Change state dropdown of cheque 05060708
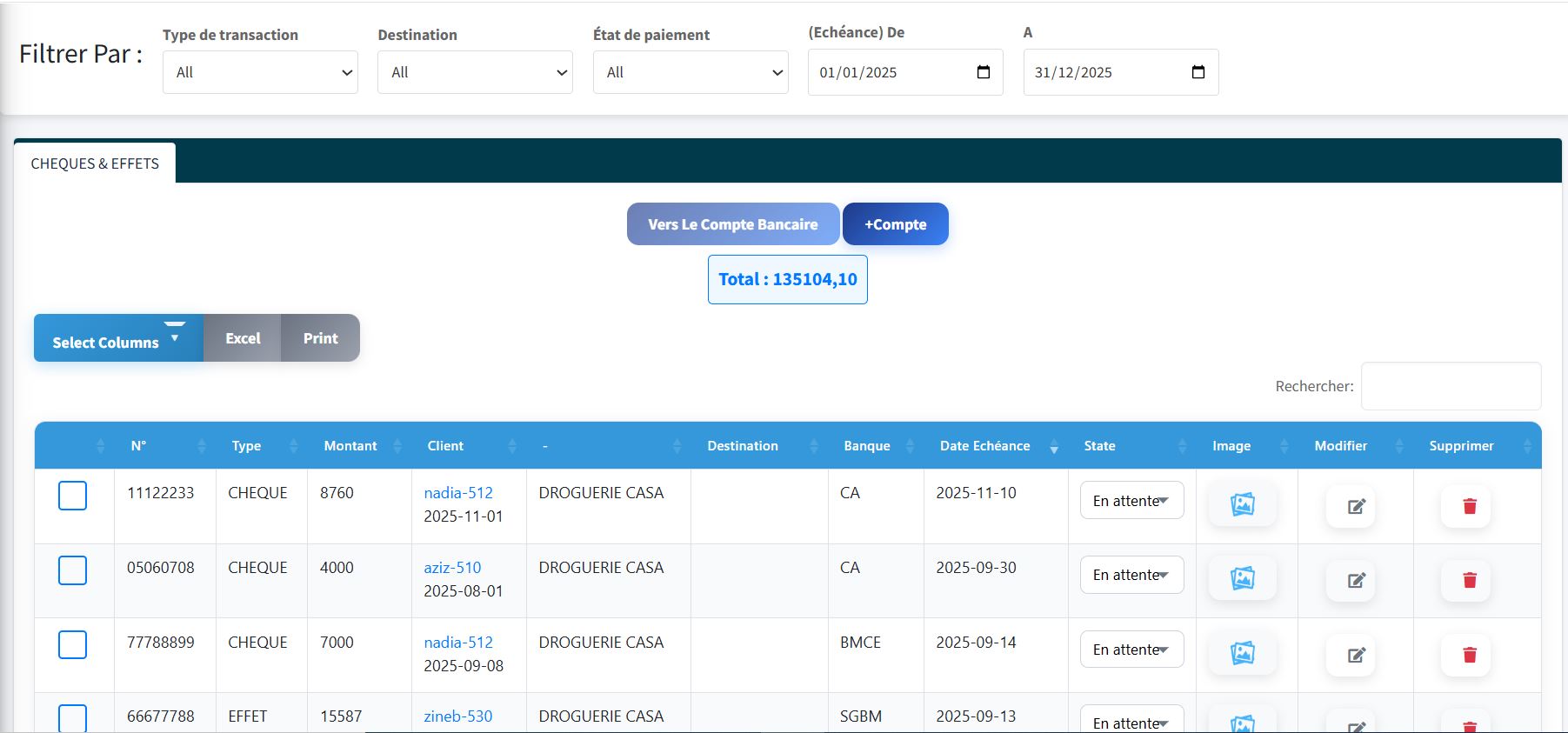 1131,575
